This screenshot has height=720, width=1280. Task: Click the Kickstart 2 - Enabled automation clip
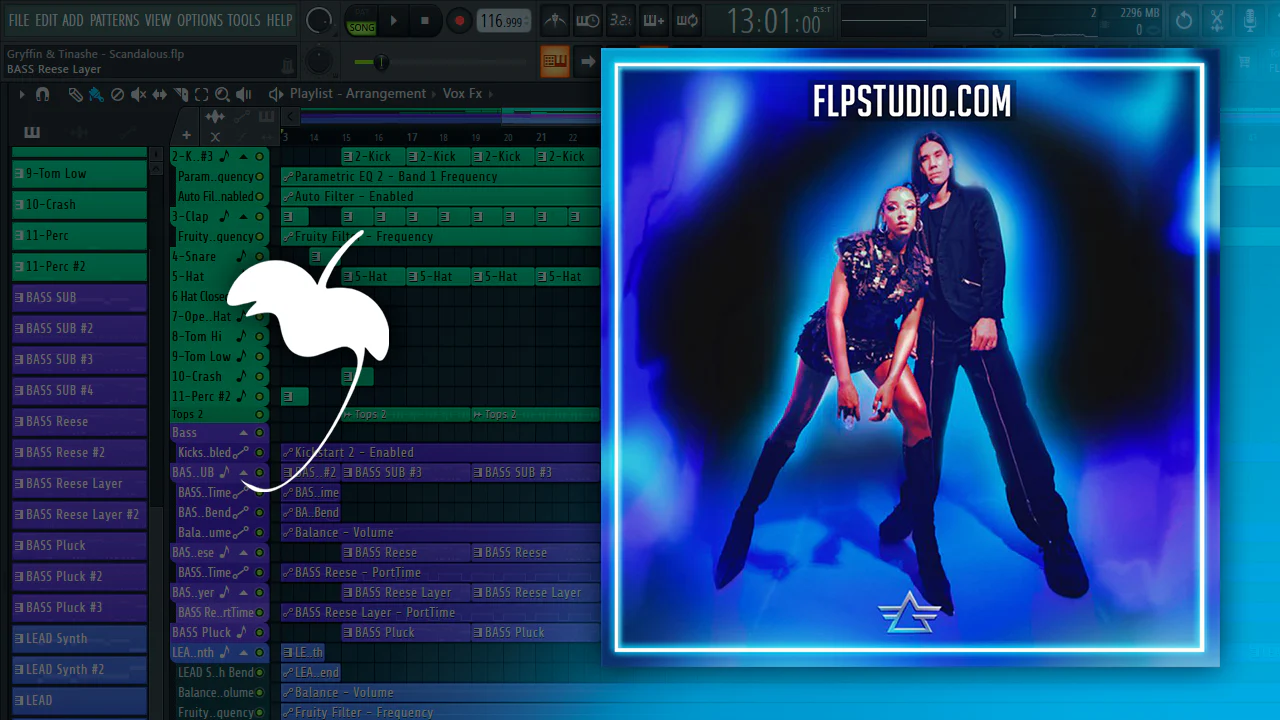point(440,453)
